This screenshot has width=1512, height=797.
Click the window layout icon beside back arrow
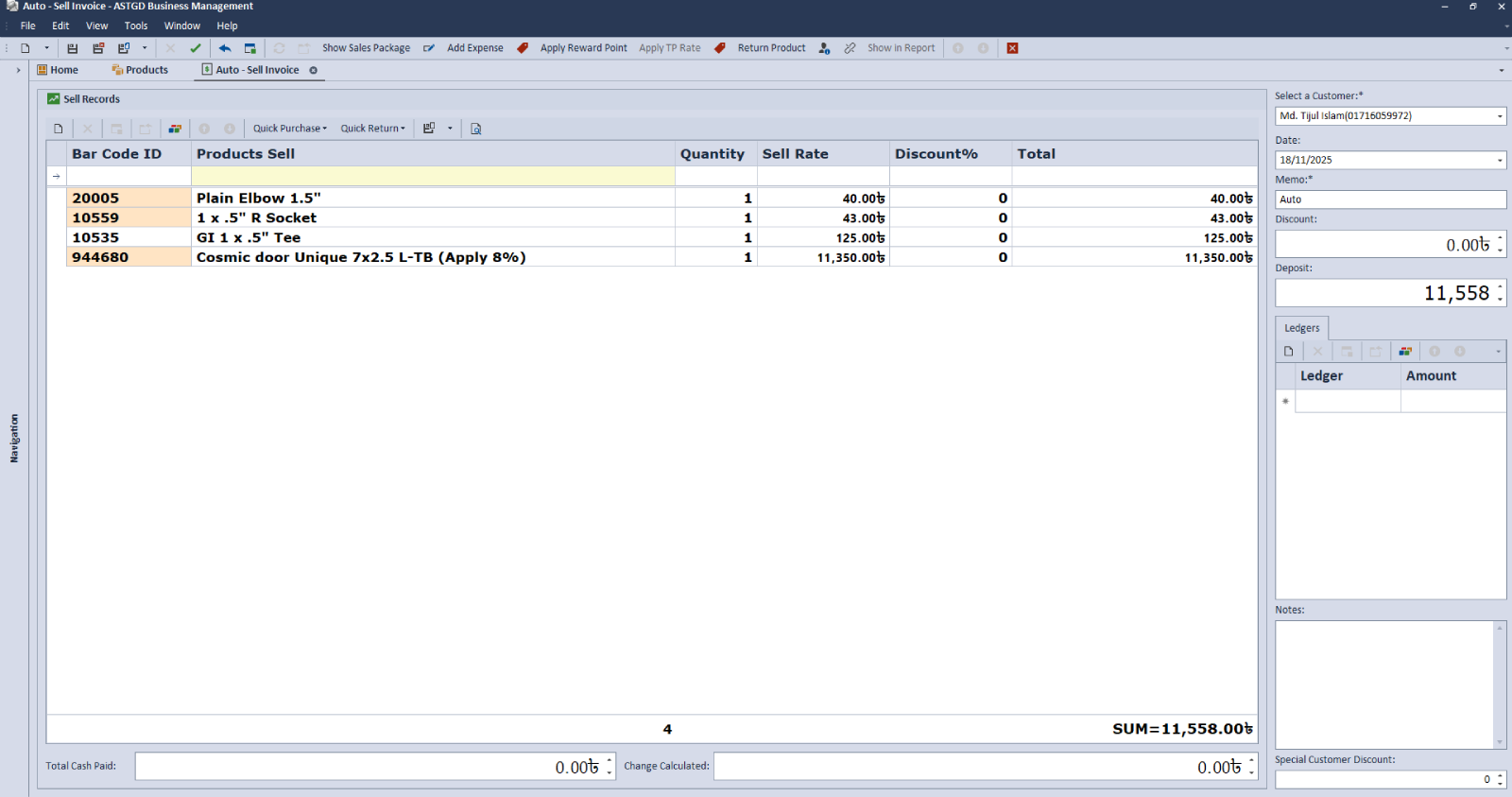pos(250,48)
